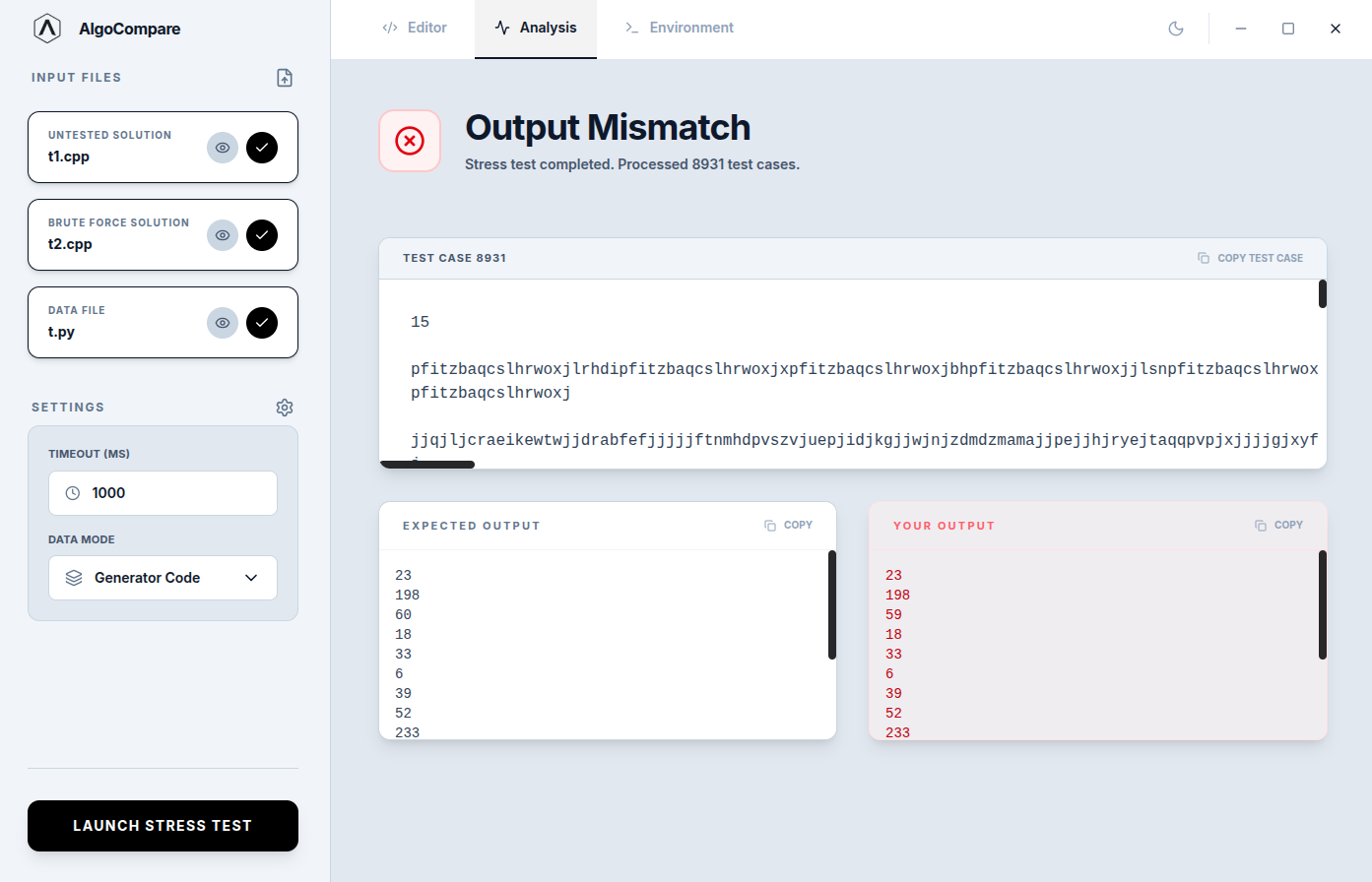Image resolution: width=1372 pixels, height=882 pixels.
Task: Click the clock icon in timeout field
Action: pos(73,493)
